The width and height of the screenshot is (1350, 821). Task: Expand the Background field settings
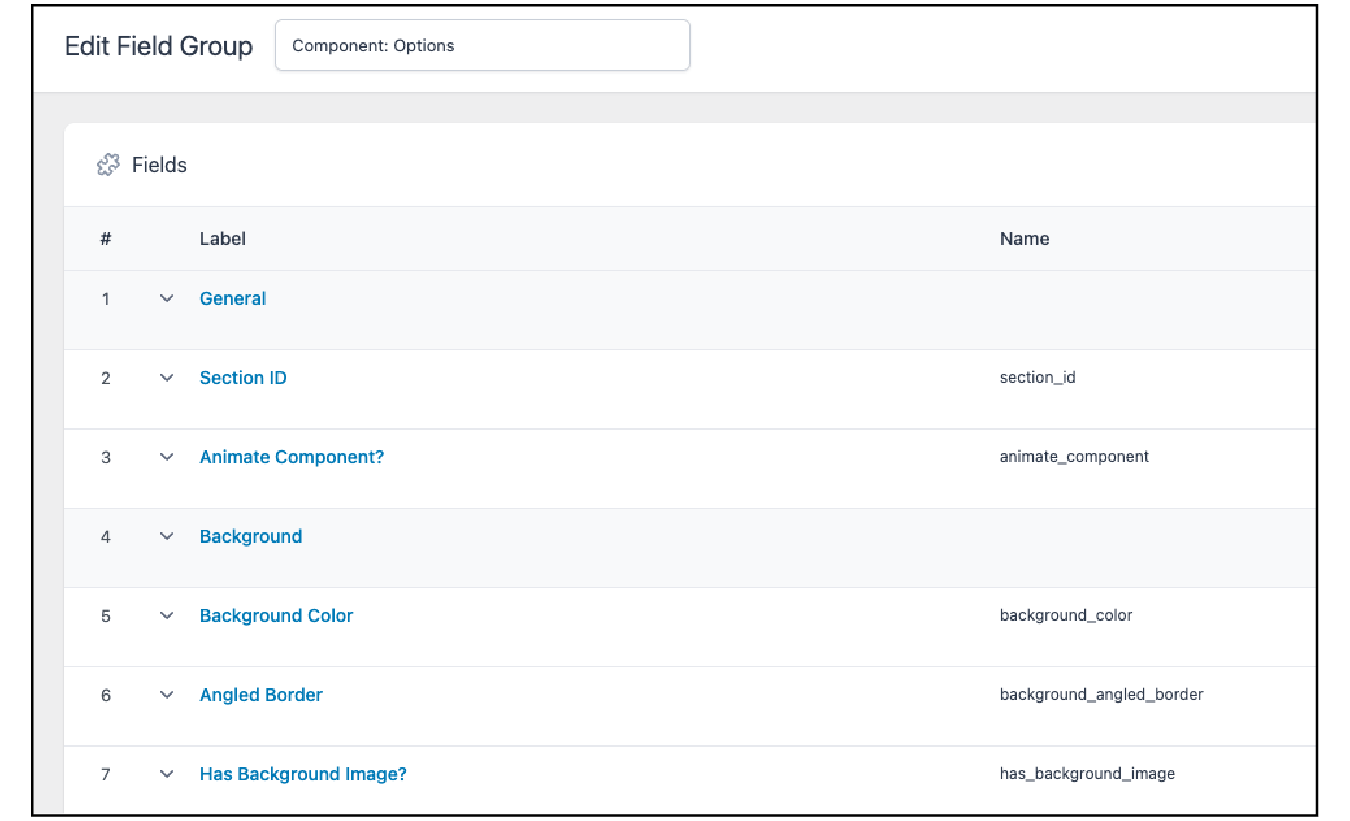[166, 536]
